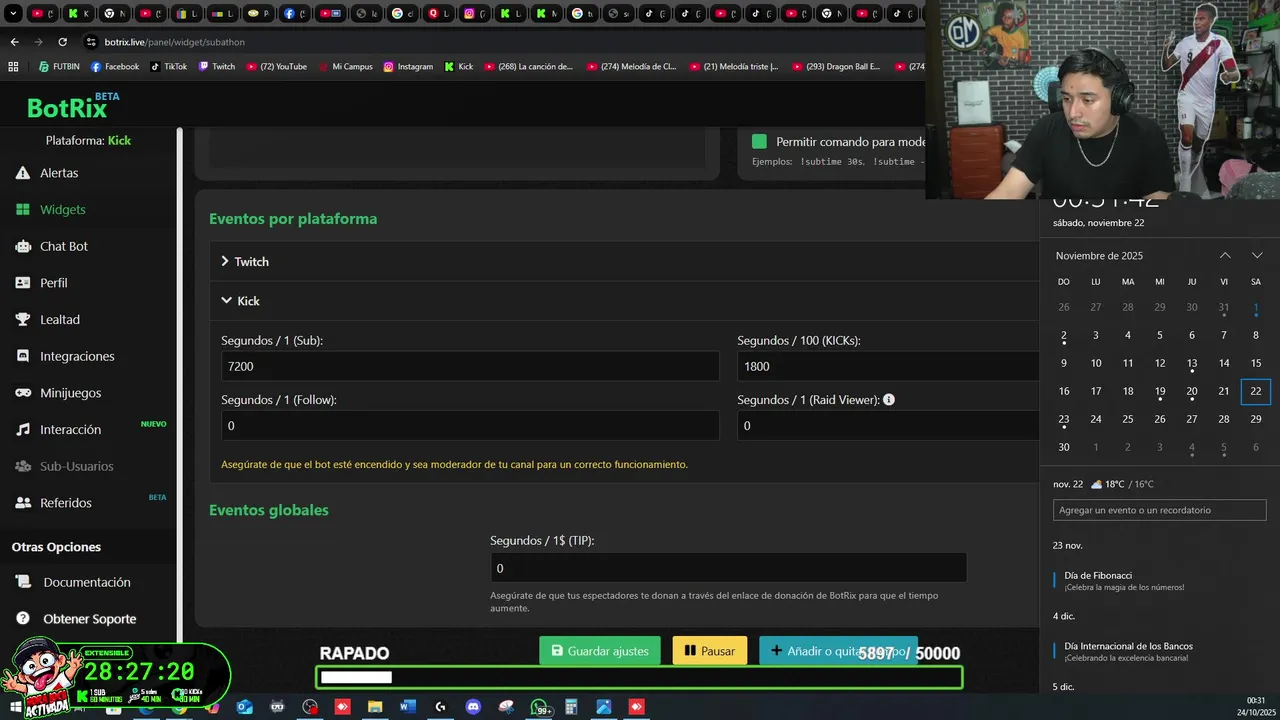Image resolution: width=1280 pixels, height=720 pixels.
Task: Click the Añadir o quitar tiempo button
Action: pos(838,651)
